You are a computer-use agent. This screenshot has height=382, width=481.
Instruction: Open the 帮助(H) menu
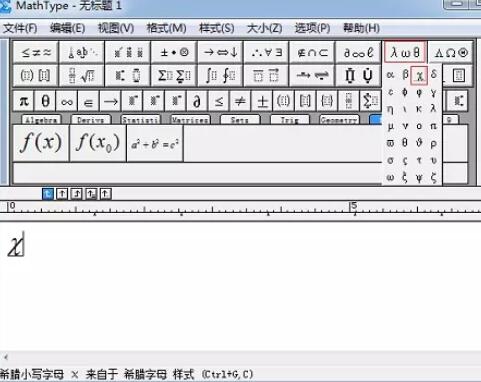[x=362, y=28]
